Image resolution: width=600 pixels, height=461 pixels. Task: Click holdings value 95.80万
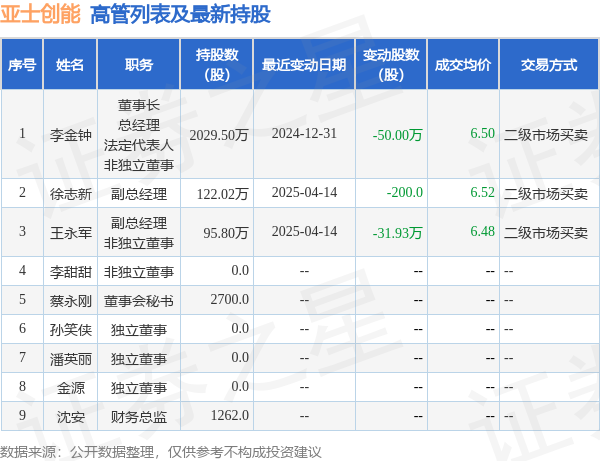tap(226, 233)
